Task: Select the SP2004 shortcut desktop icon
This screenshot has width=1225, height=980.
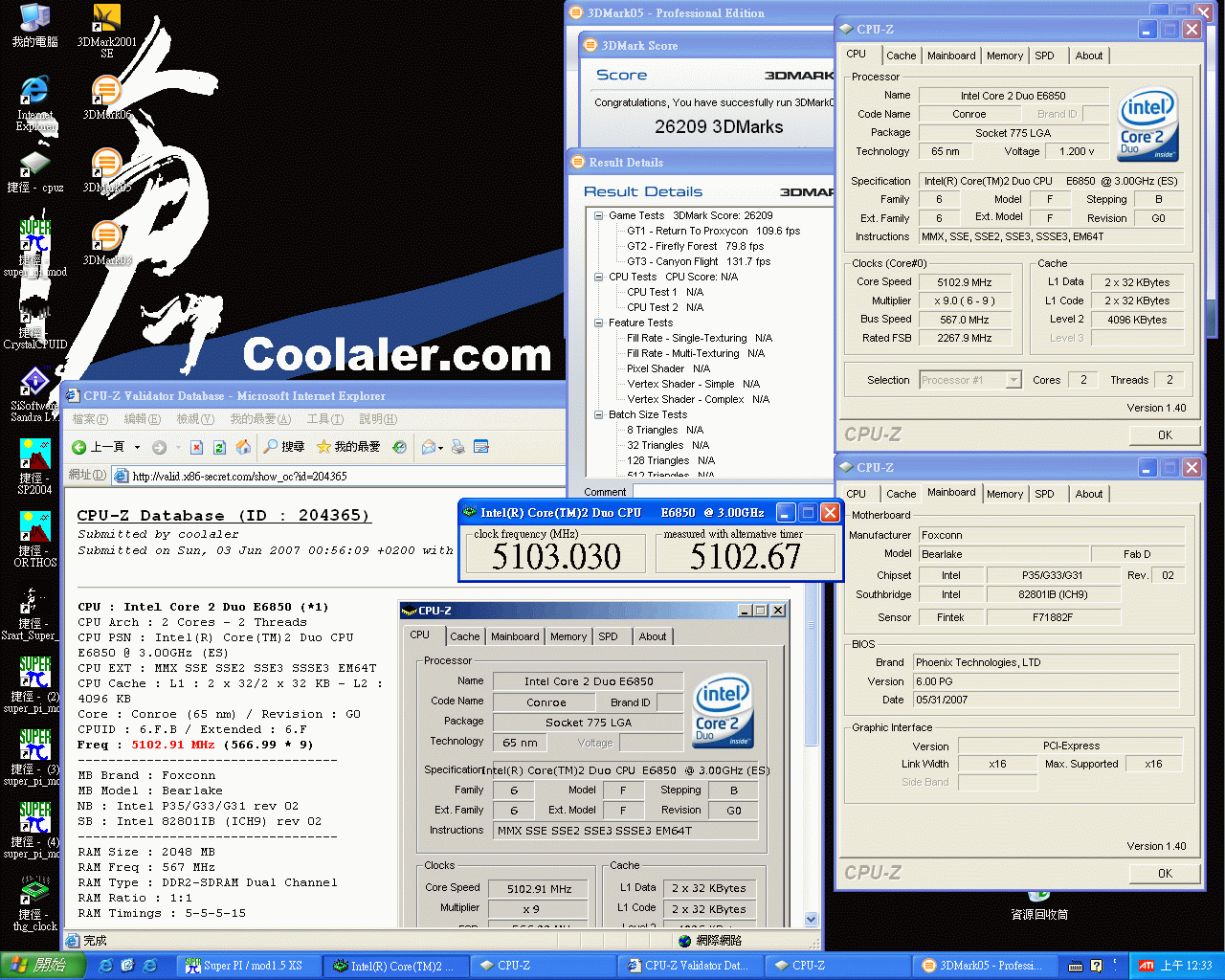Action: coord(34,467)
